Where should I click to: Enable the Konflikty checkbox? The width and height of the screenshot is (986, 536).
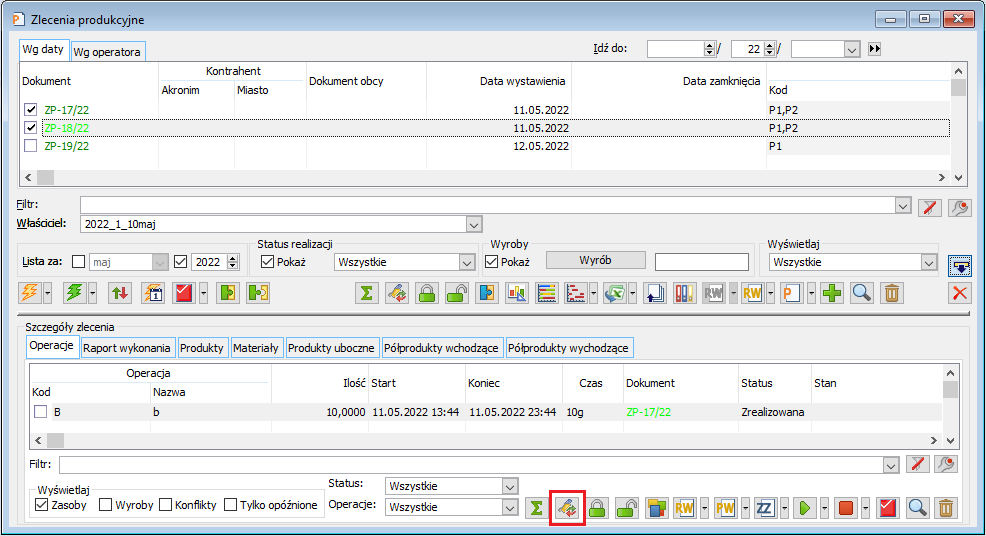tap(165, 505)
